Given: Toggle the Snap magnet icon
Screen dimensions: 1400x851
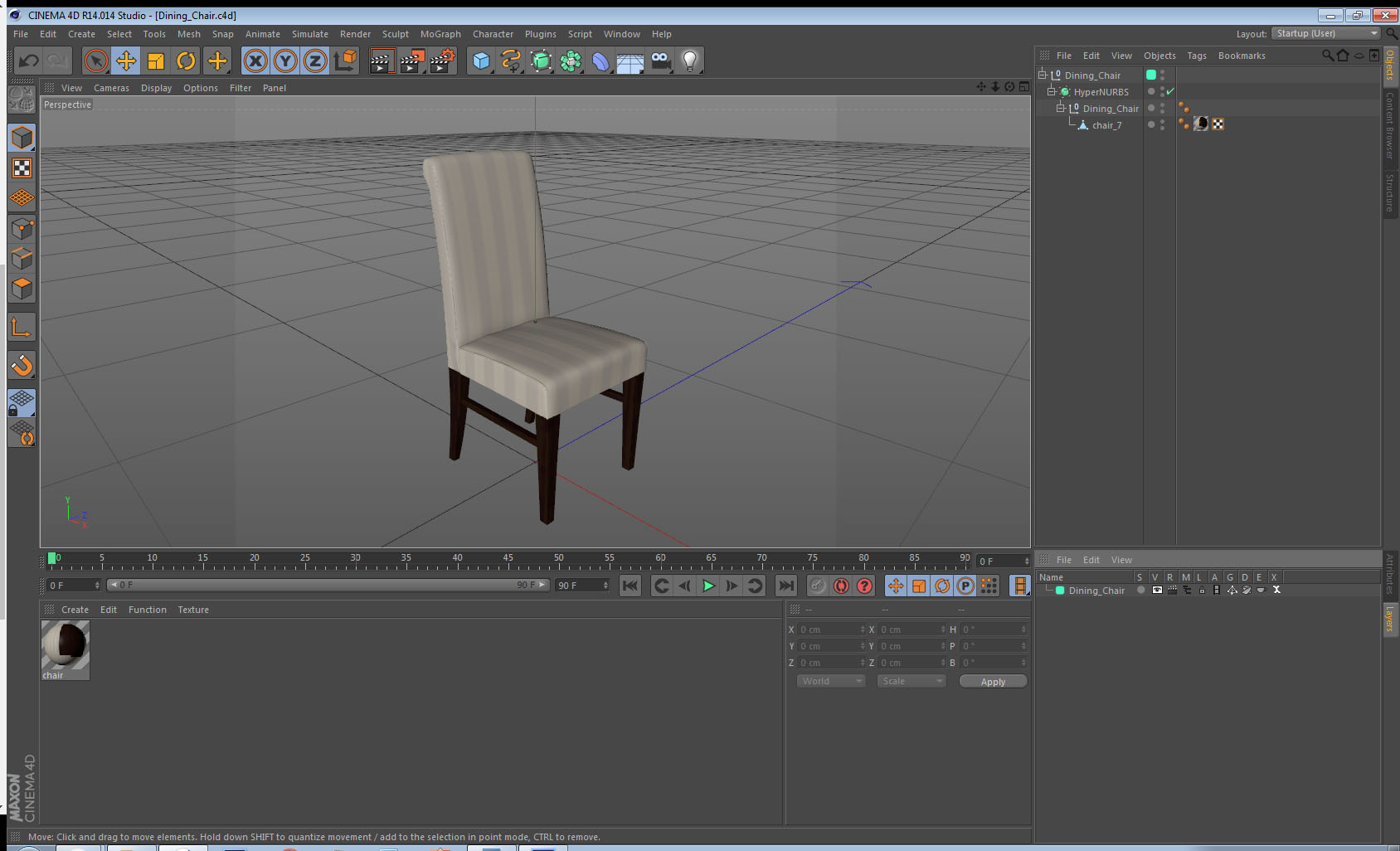Looking at the screenshot, I should (x=22, y=365).
